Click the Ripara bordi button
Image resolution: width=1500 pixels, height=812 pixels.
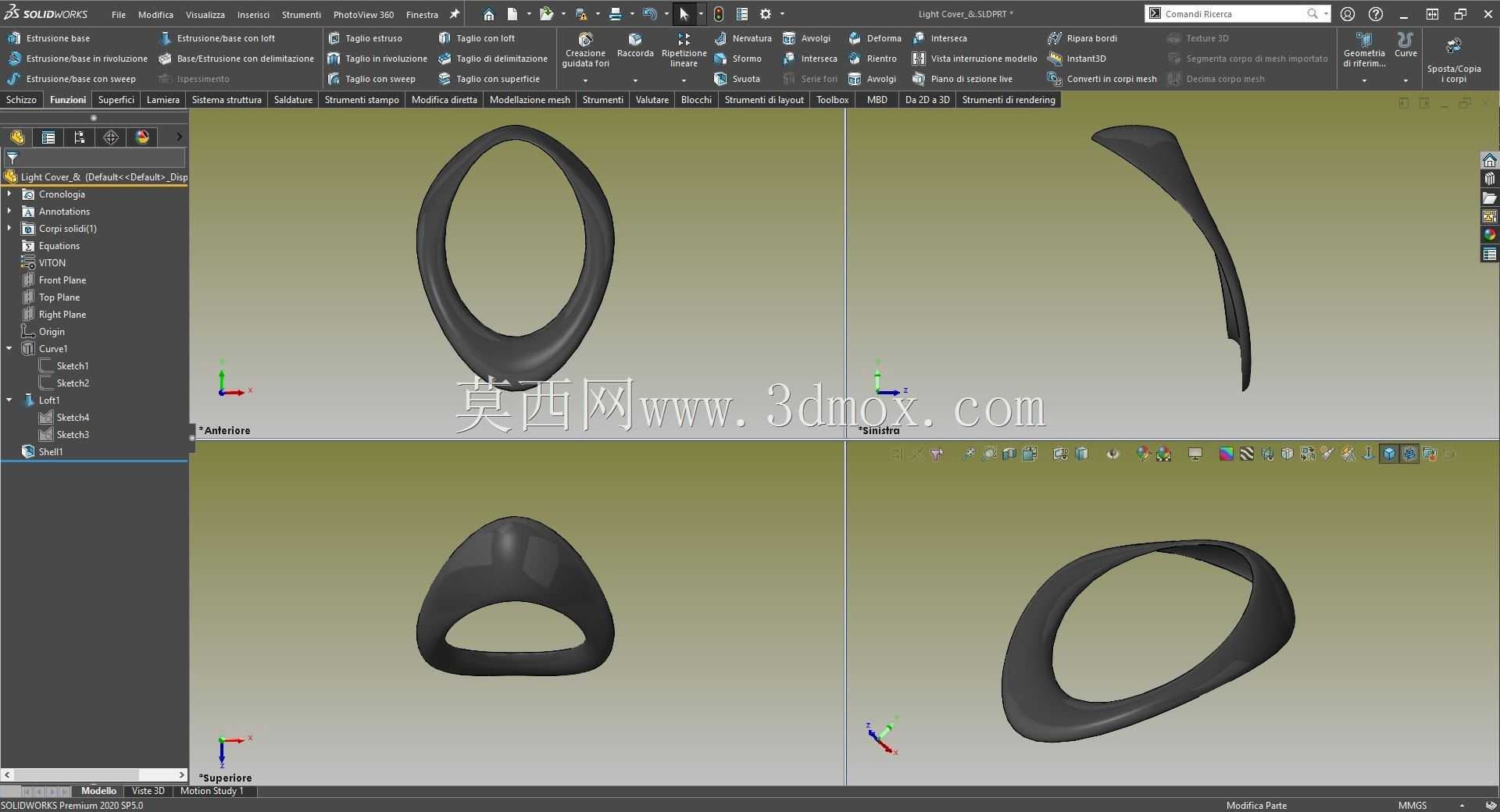click(x=1083, y=38)
